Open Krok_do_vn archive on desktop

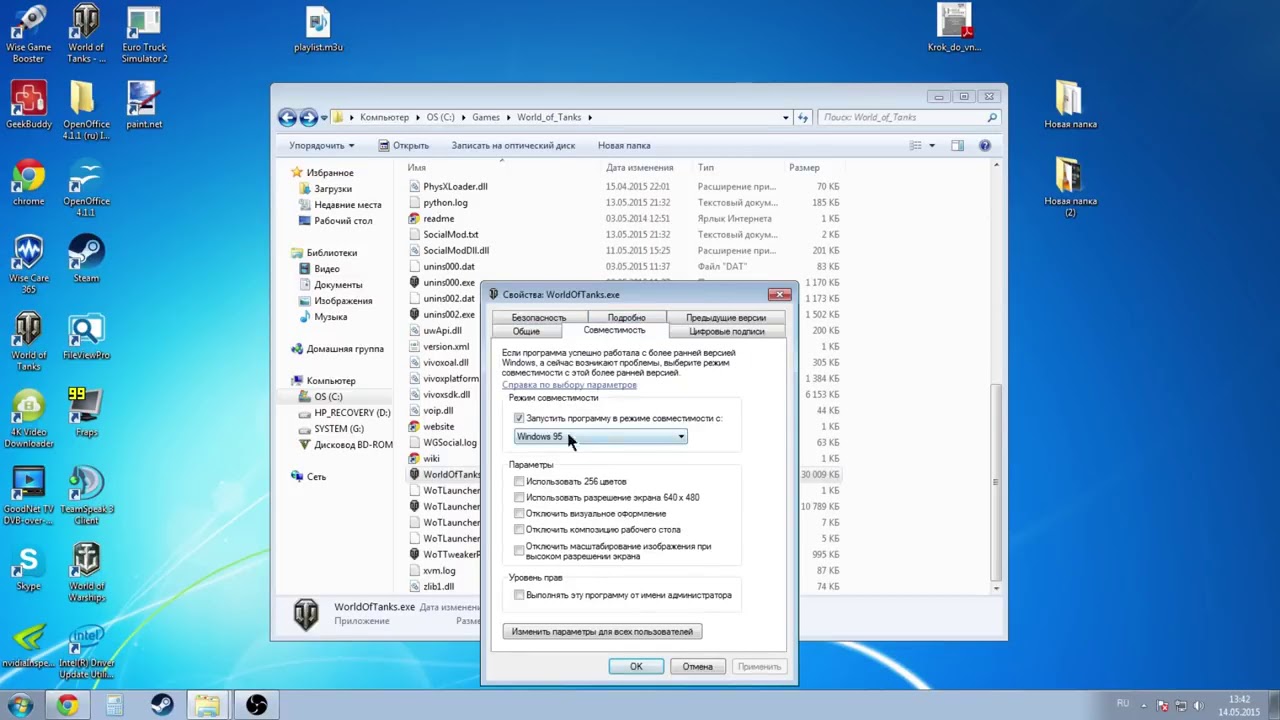[x=954, y=28]
